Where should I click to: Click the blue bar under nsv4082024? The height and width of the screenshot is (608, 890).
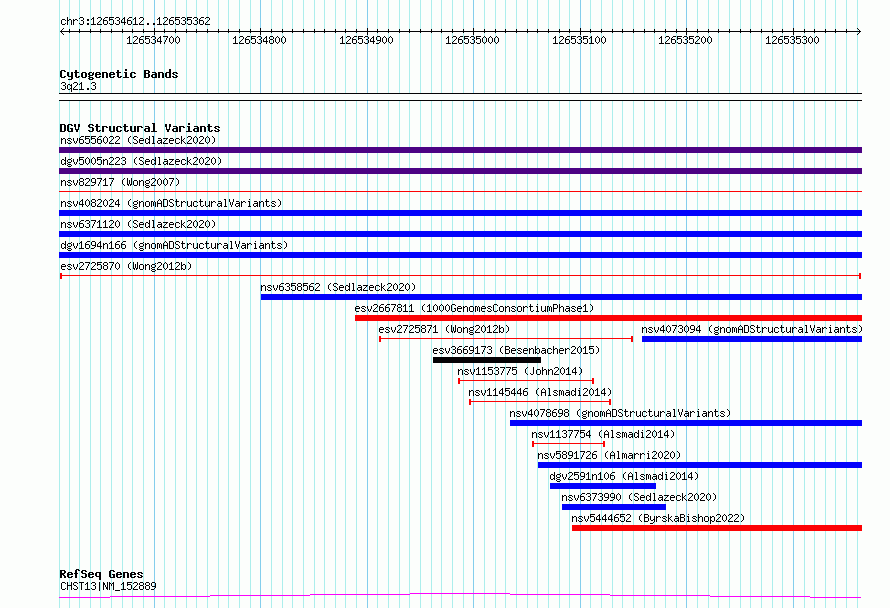pos(460,213)
